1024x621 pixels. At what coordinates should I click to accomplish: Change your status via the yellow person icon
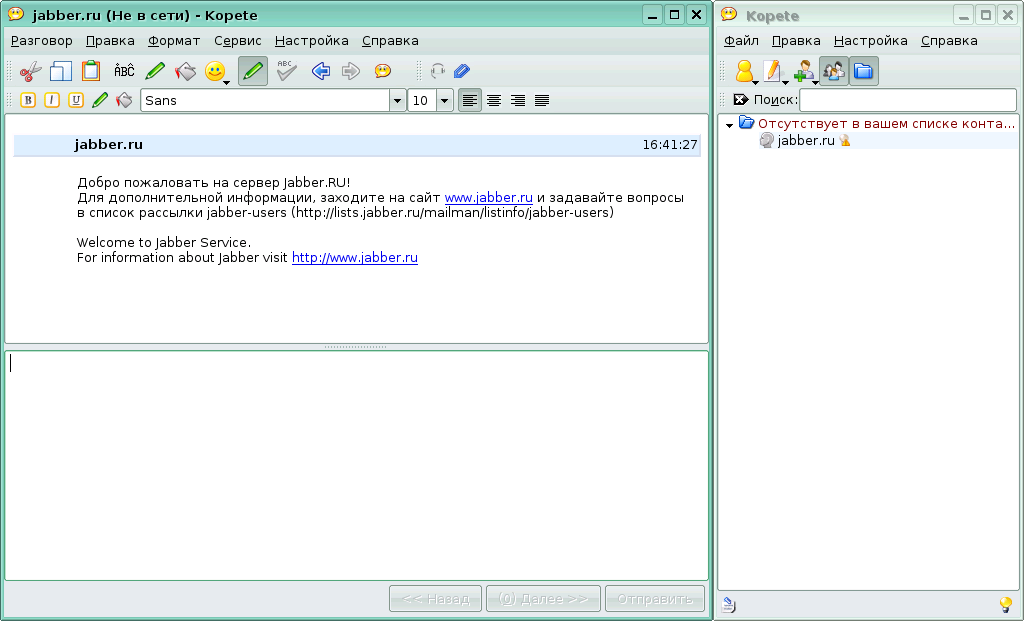746,71
